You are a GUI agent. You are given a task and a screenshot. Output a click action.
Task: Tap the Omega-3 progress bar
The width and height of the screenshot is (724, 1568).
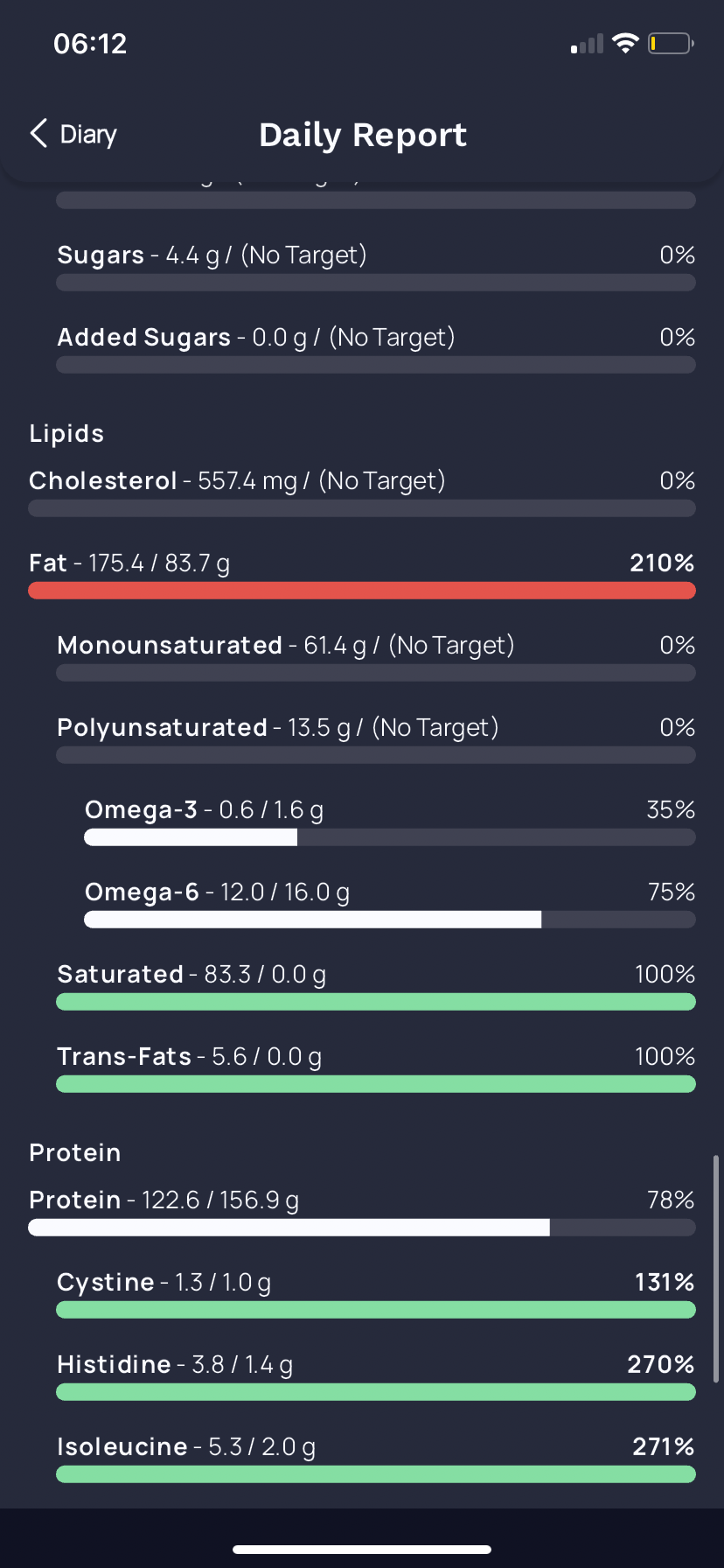390,837
